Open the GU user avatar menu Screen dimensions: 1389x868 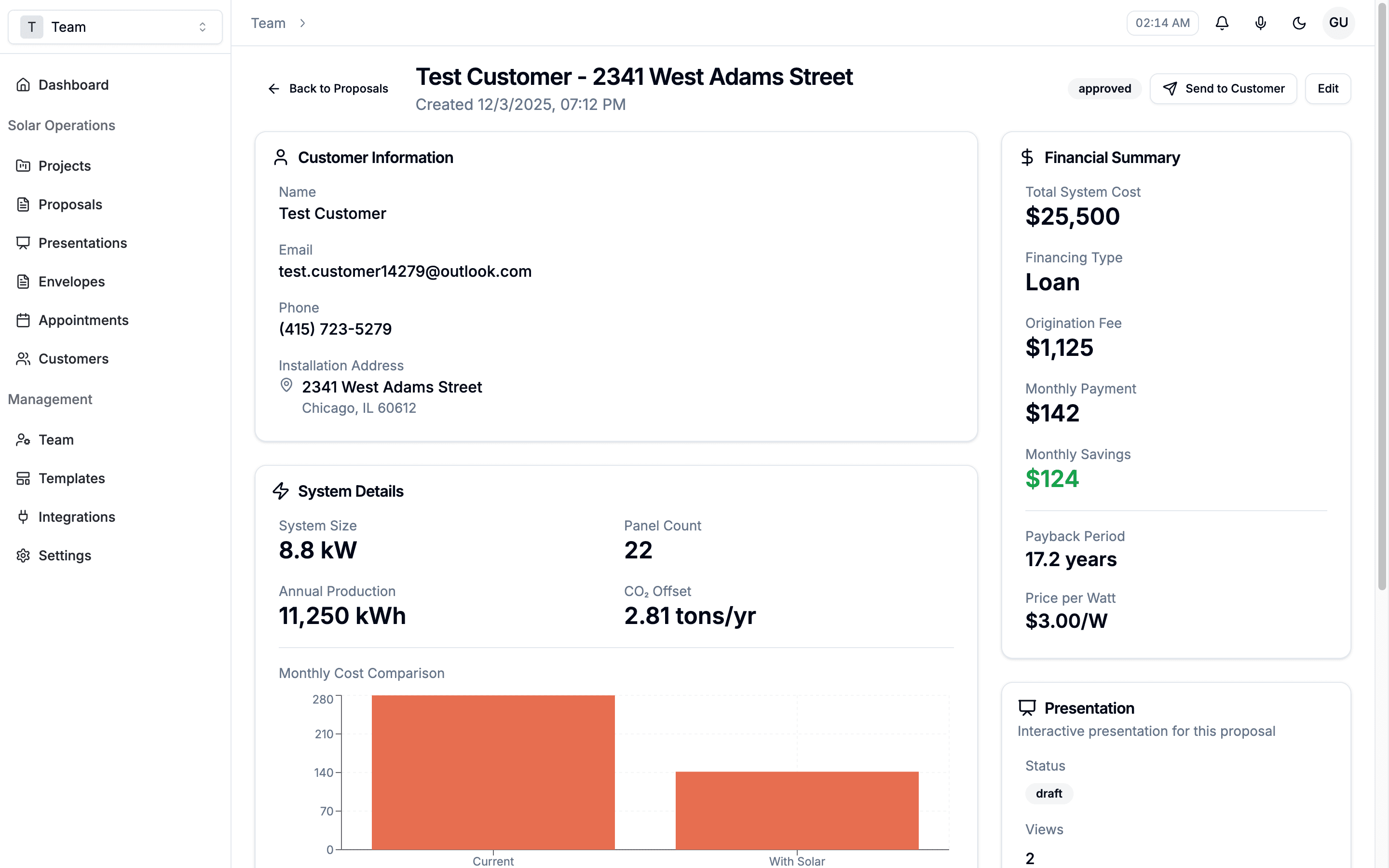click(1338, 23)
